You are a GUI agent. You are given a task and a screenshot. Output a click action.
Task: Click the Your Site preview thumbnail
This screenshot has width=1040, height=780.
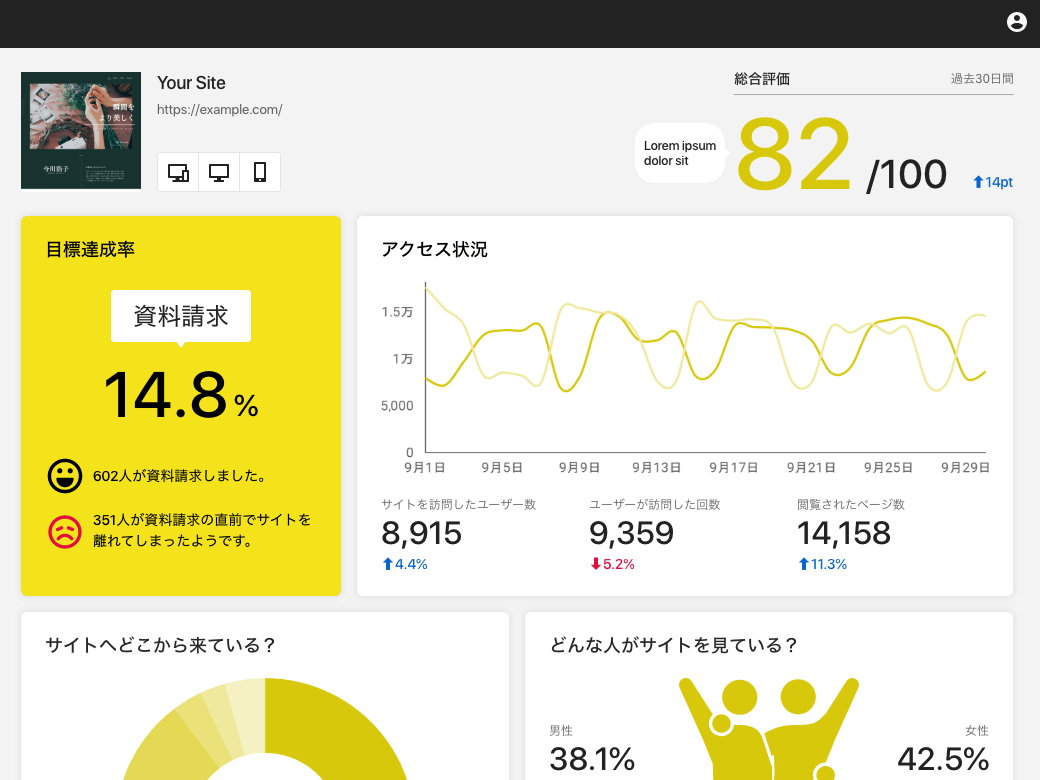(81, 131)
